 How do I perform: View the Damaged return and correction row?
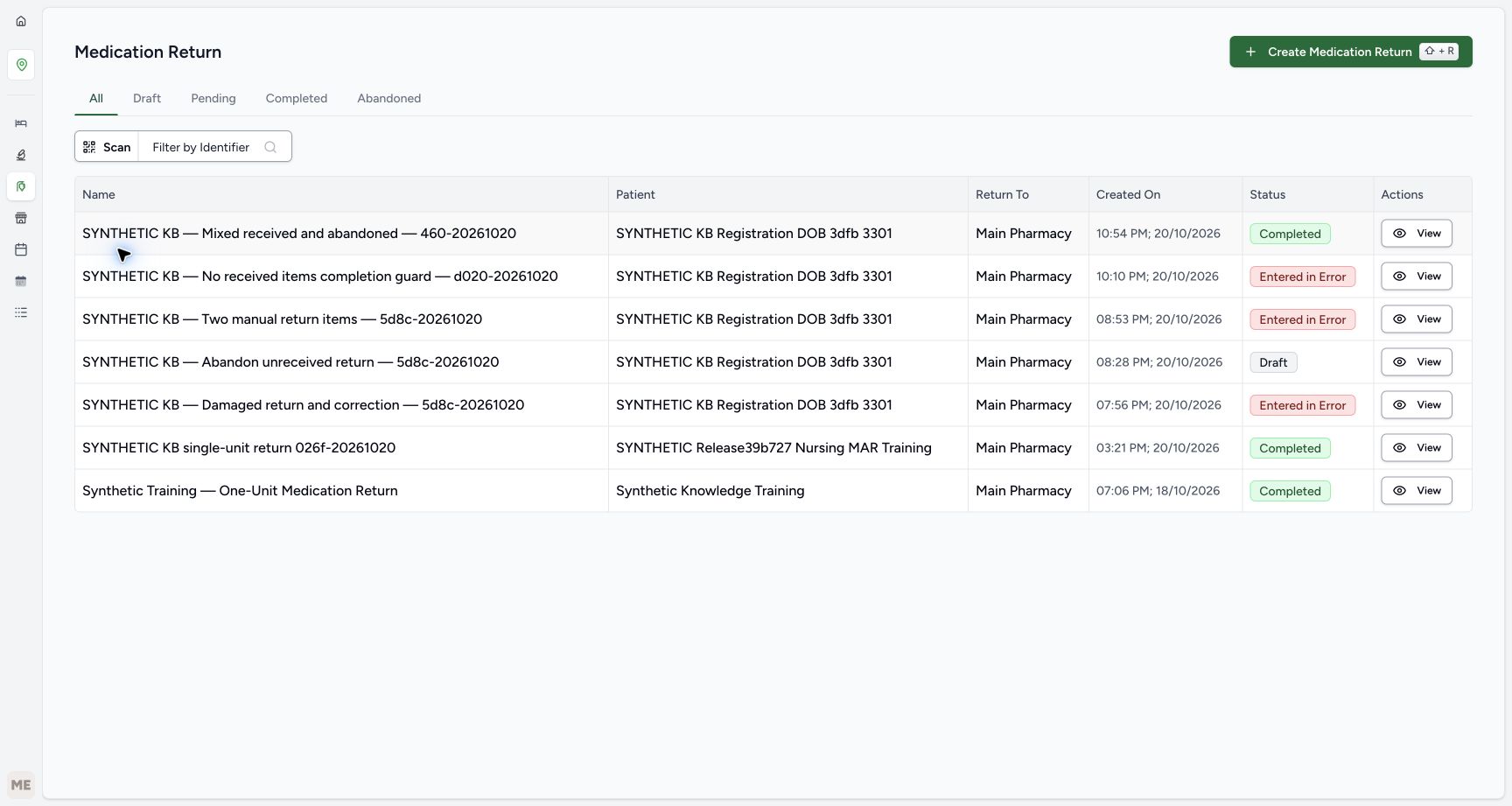(1417, 405)
